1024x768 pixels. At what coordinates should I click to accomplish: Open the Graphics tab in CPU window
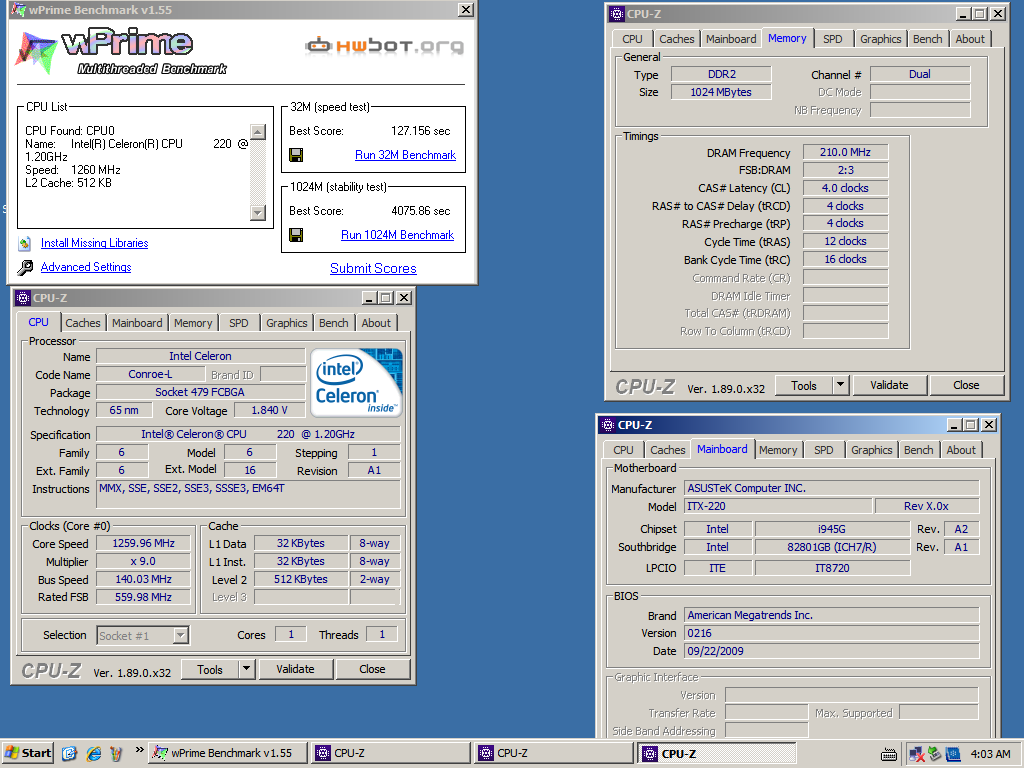click(x=286, y=323)
